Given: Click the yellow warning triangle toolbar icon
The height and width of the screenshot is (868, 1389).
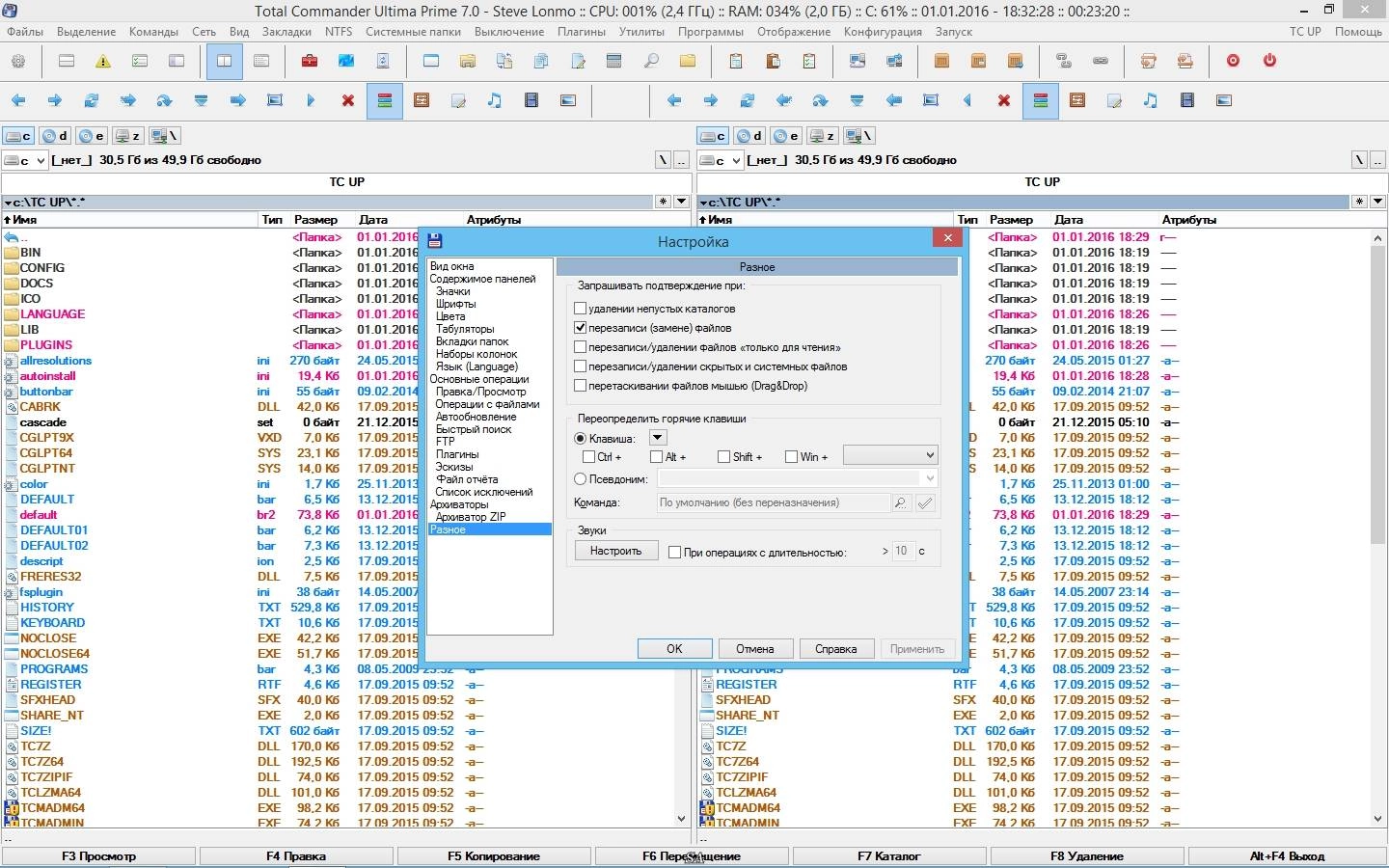Looking at the screenshot, I should (x=102, y=61).
